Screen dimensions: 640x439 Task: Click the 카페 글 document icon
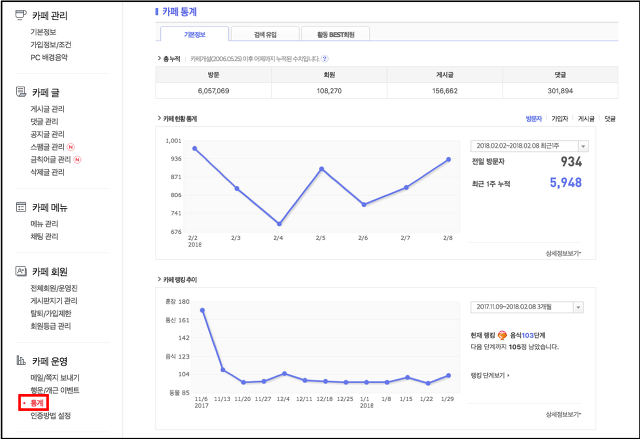coord(21,91)
